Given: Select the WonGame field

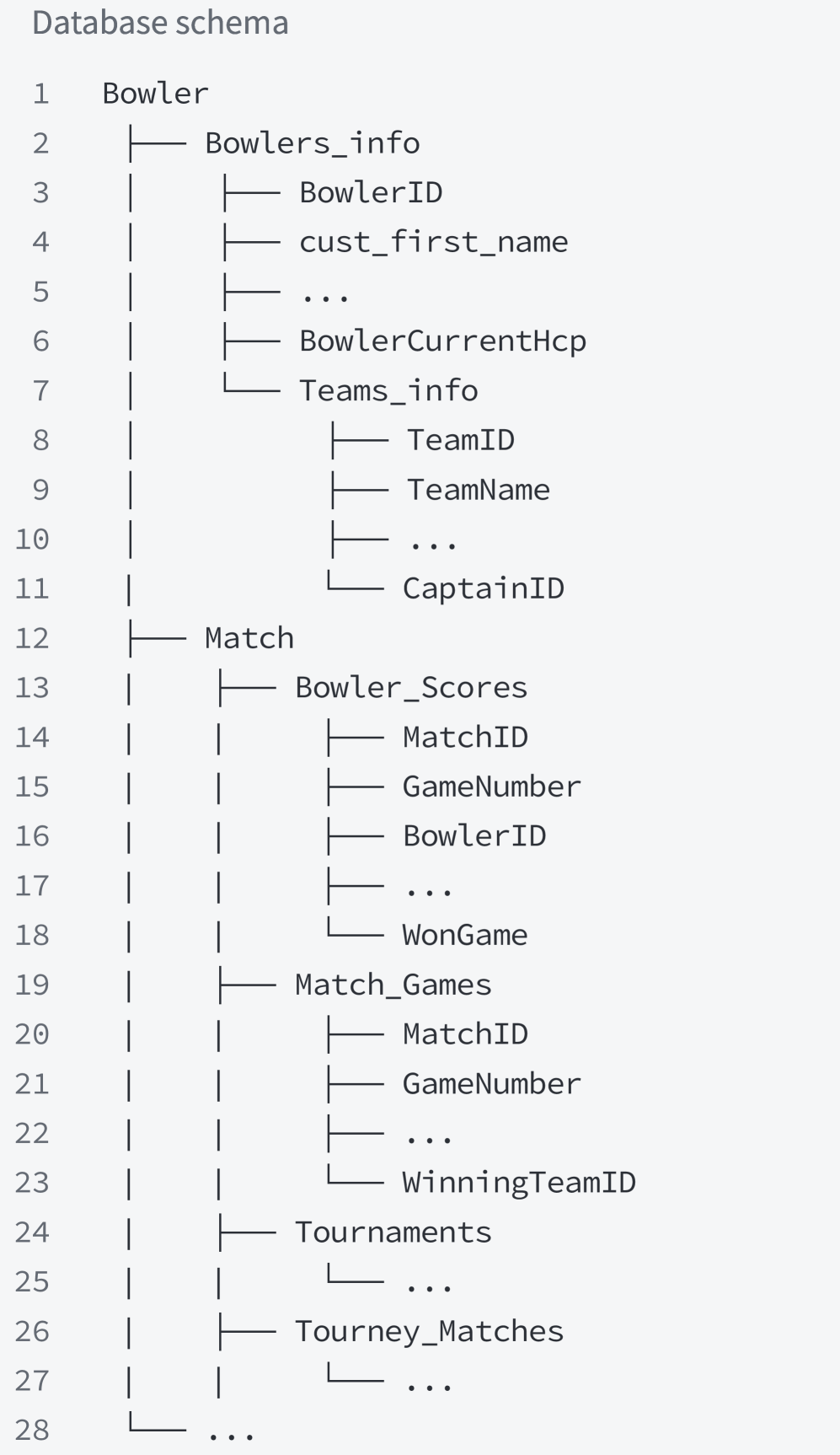Looking at the screenshot, I should tap(465, 936).
